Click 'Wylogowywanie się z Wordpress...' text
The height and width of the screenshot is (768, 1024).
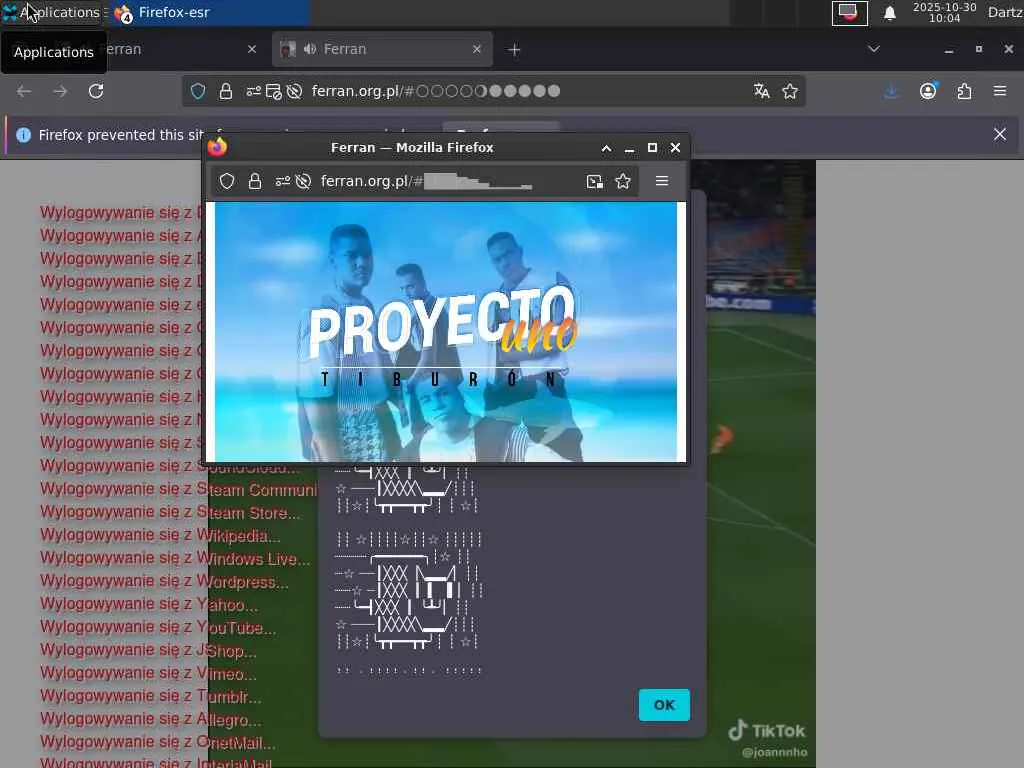click(164, 582)
